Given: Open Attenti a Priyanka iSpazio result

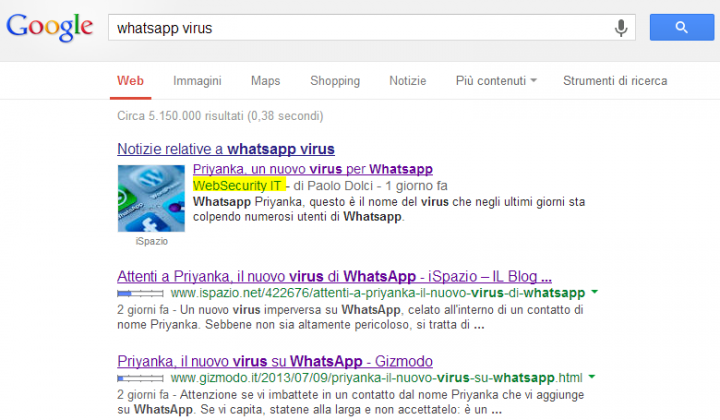Looking at the screenshot, I should pos(334,276).
